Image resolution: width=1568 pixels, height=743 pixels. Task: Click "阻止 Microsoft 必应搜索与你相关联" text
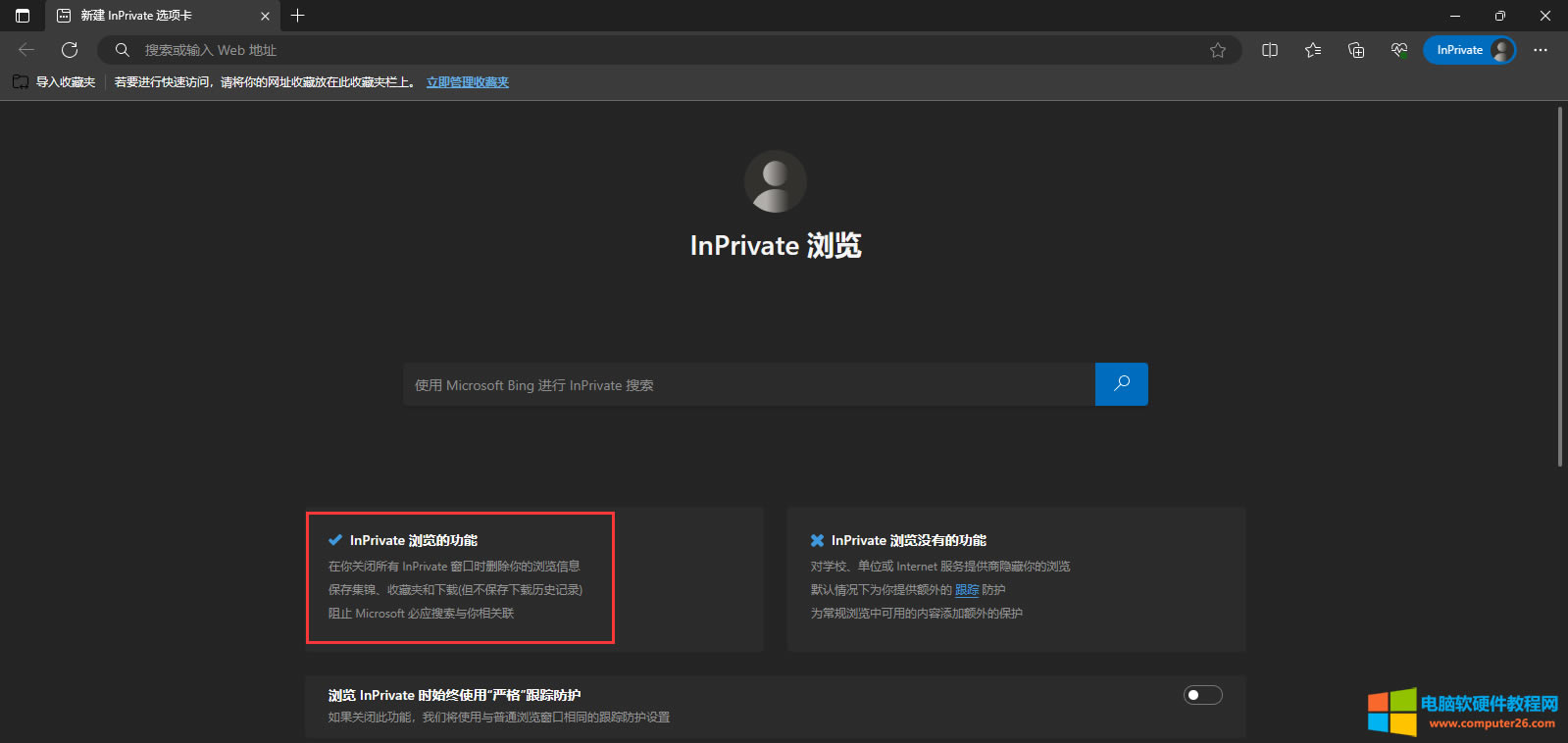click(421, 614)
